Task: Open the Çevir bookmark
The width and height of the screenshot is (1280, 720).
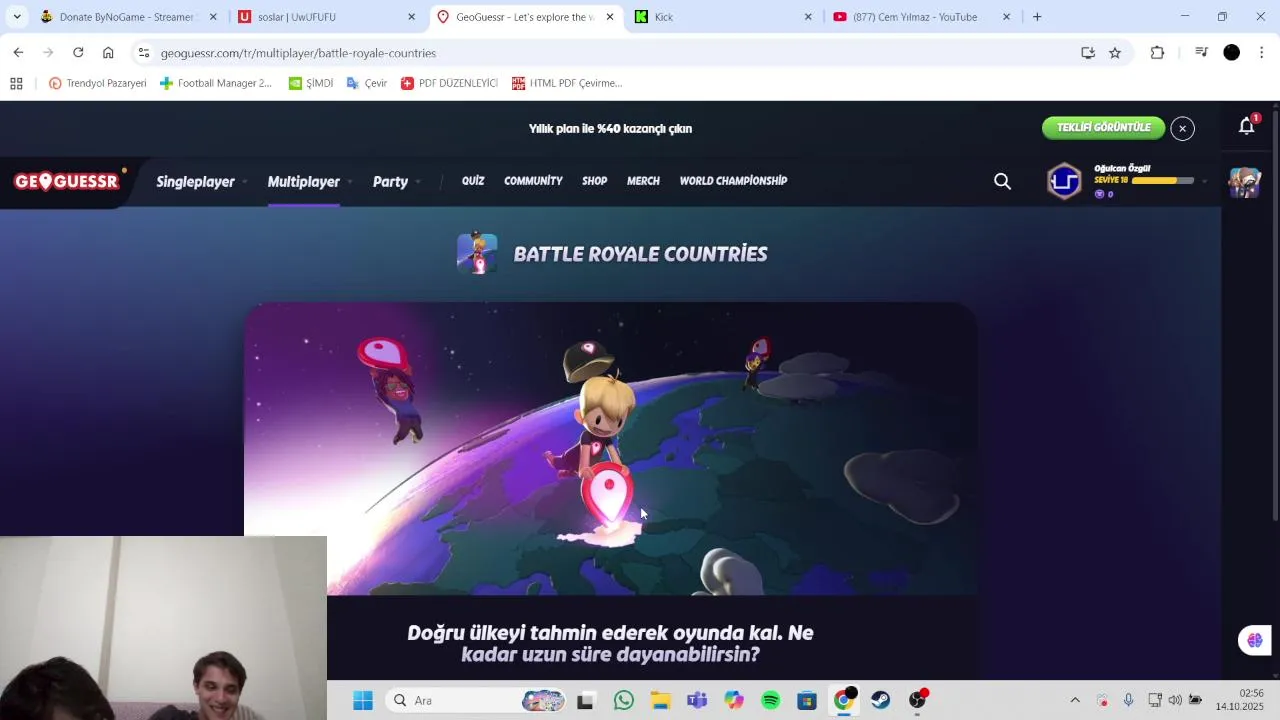Action: pos(367,84)
